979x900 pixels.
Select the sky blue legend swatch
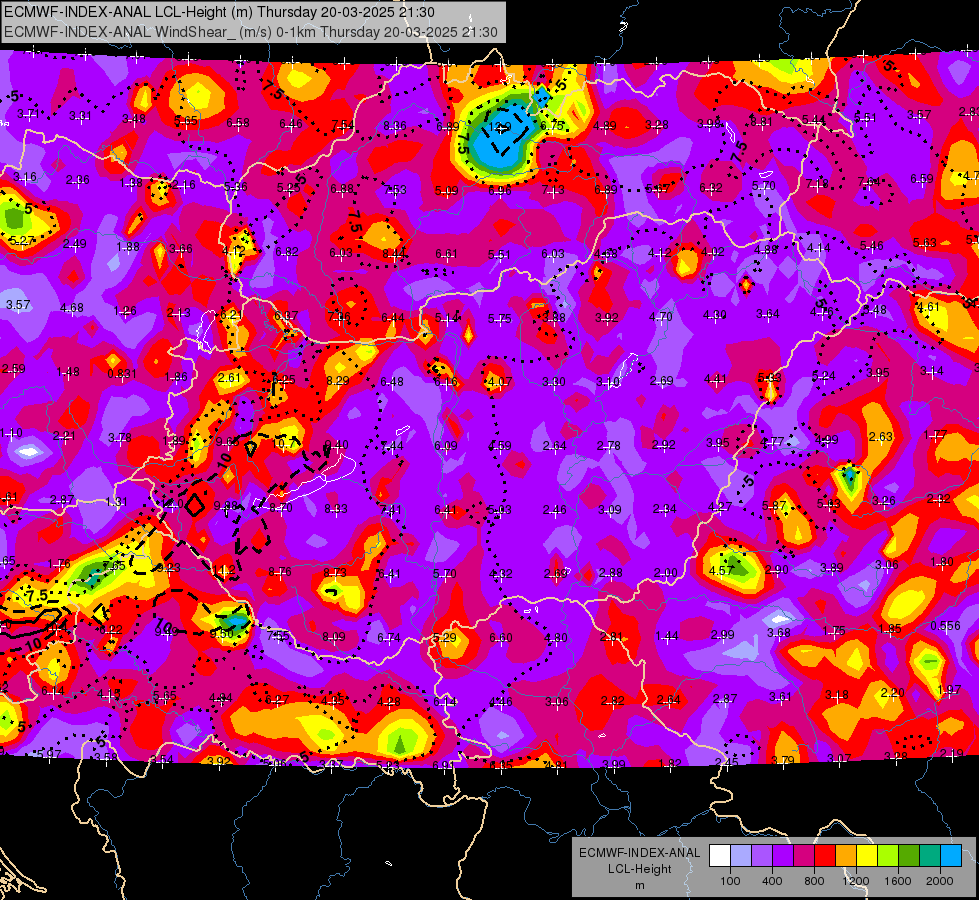point(951,856)
